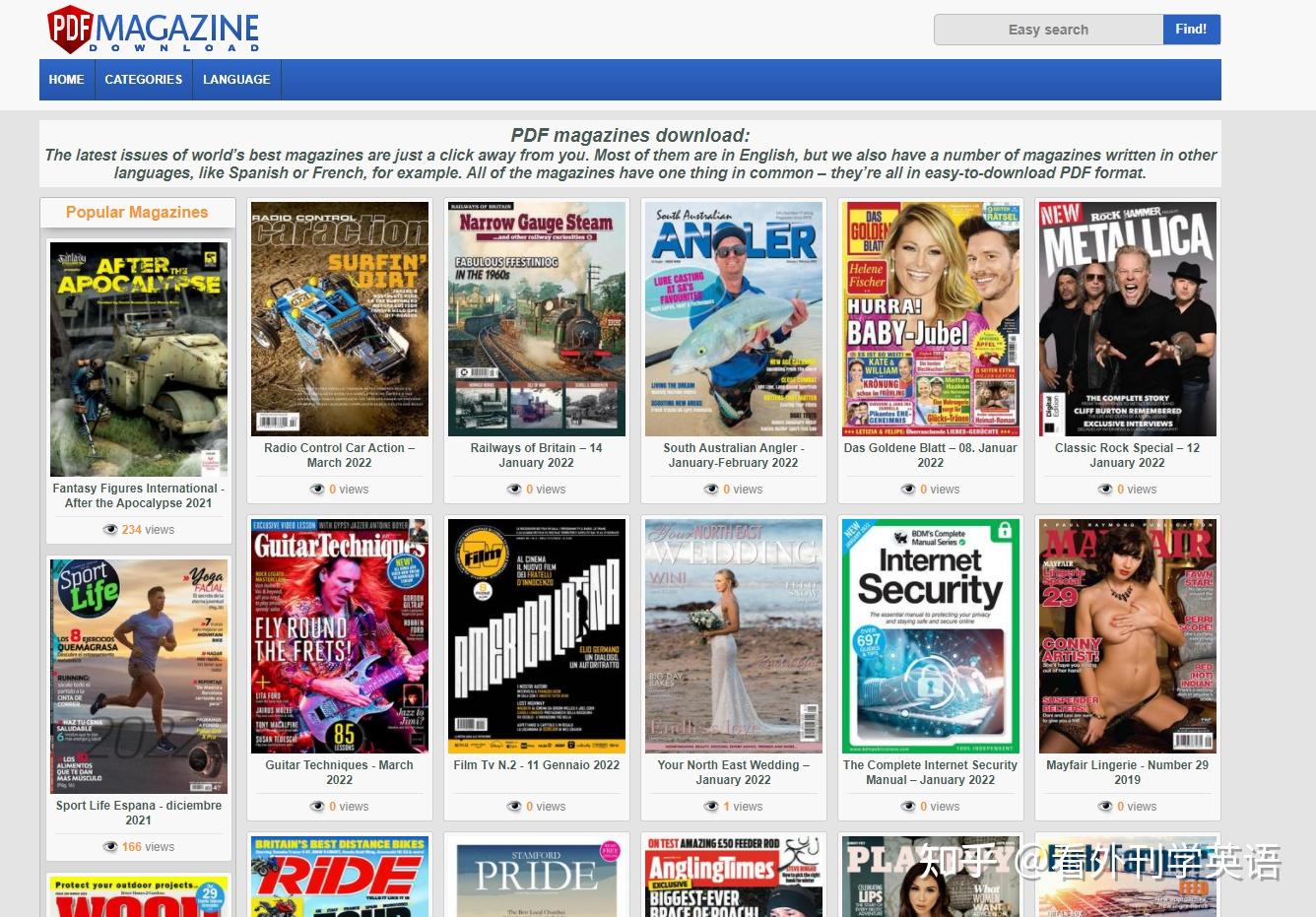Follow 'Mayfair Lingerie - Number 29 2019' link
Viewport: 1316px width, 917px height.
click(1128, 772)
